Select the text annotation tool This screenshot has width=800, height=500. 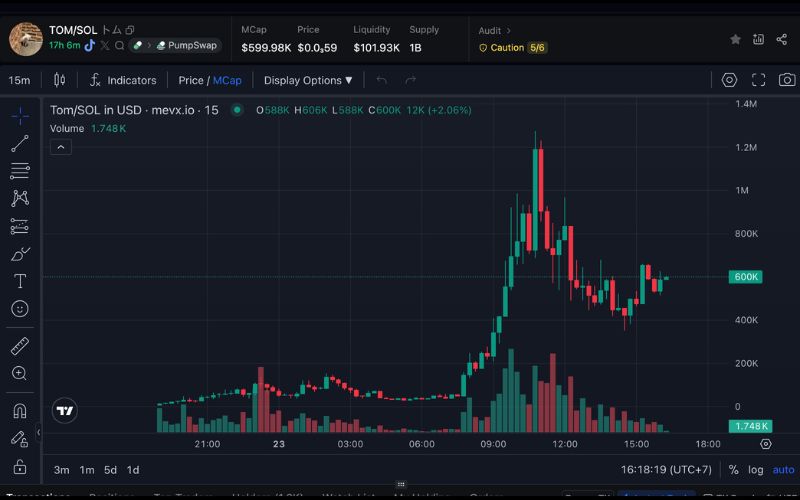19,281
